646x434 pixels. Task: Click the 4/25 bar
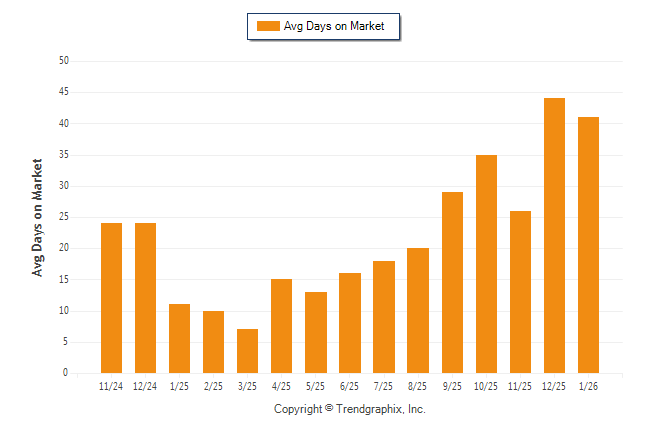point(281,326)
